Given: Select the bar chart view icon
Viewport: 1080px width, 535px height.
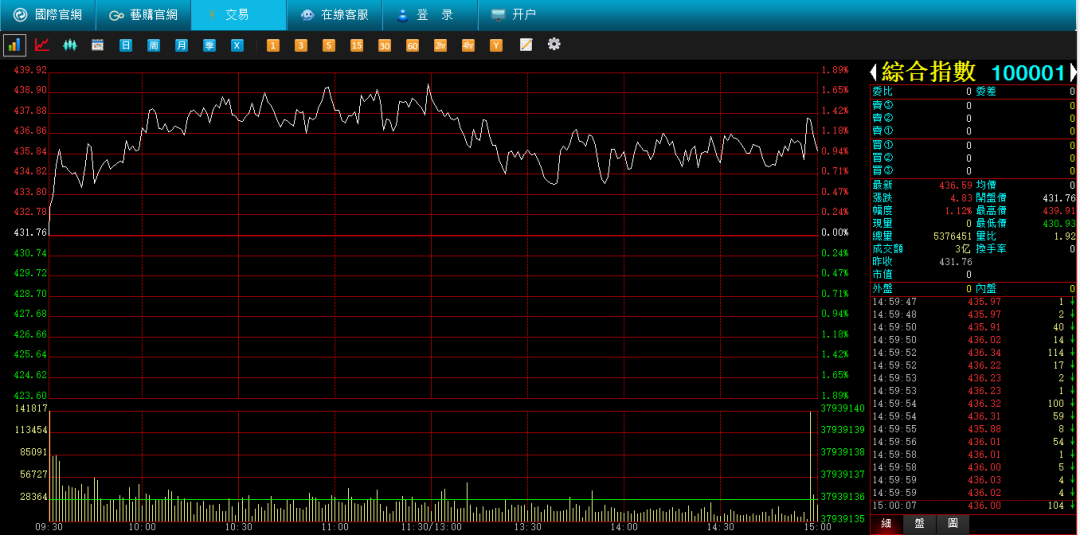Looking at the screenshot, I should [14, 45].
